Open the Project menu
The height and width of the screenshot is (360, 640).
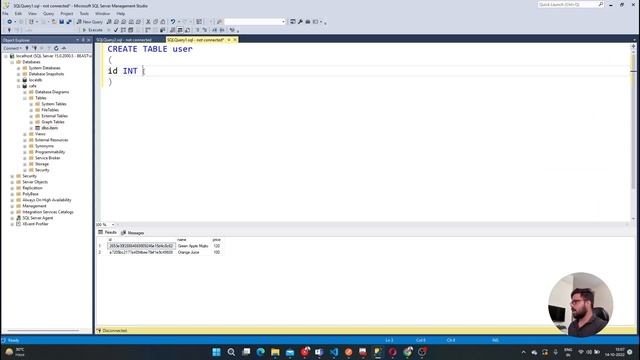tap(67, 13)
